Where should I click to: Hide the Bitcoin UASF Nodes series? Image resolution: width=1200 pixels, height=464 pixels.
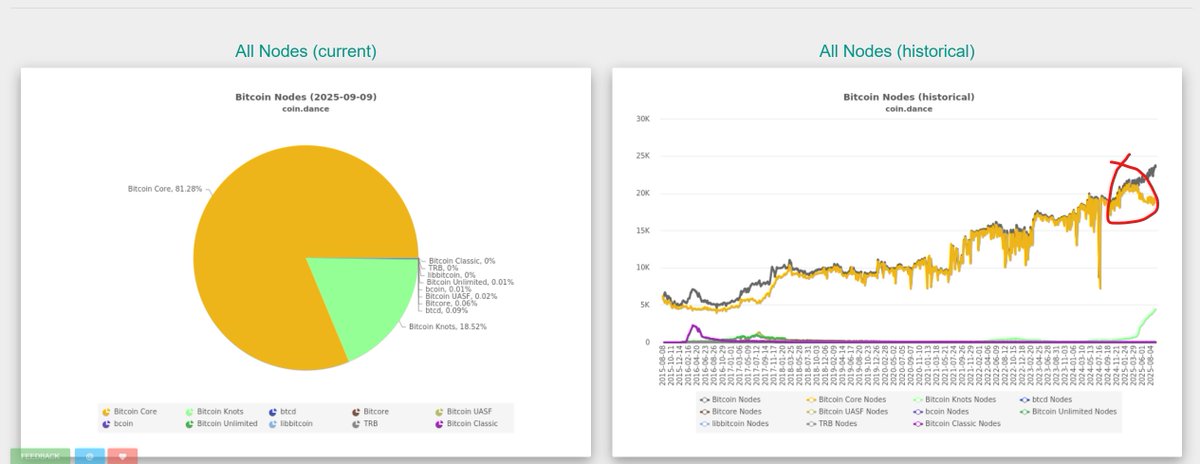846,411
